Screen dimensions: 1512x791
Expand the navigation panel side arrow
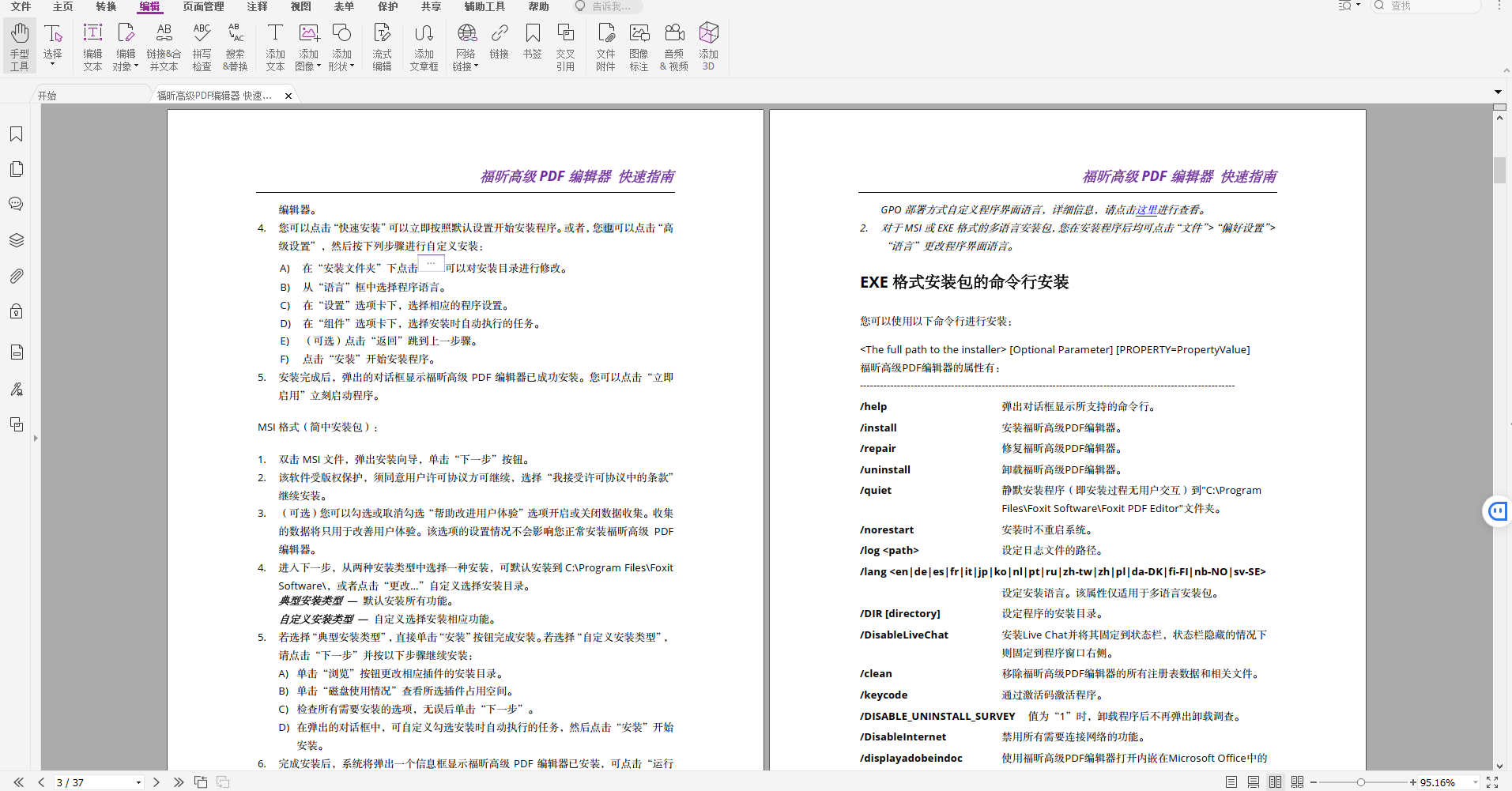tap(36, 438)
